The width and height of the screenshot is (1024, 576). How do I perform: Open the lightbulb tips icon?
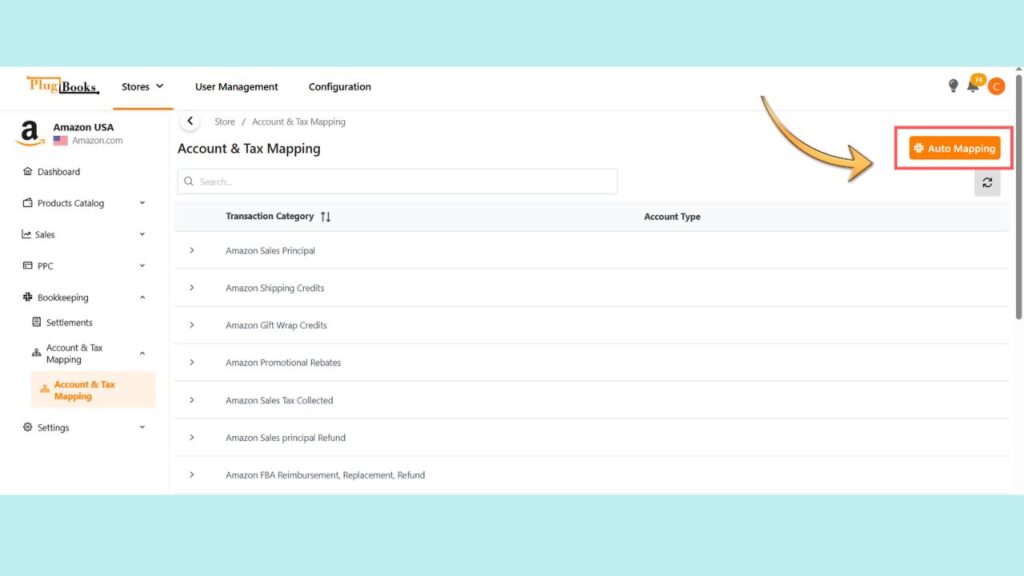(953, 86)
